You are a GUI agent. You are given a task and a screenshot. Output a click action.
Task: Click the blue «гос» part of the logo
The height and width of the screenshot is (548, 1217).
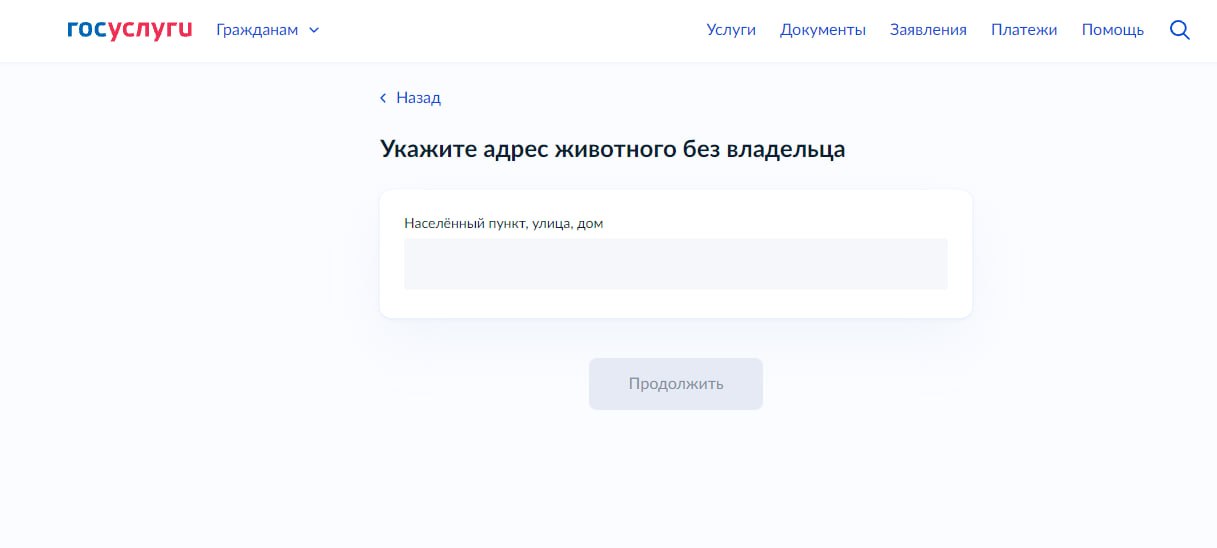point(86,30)
